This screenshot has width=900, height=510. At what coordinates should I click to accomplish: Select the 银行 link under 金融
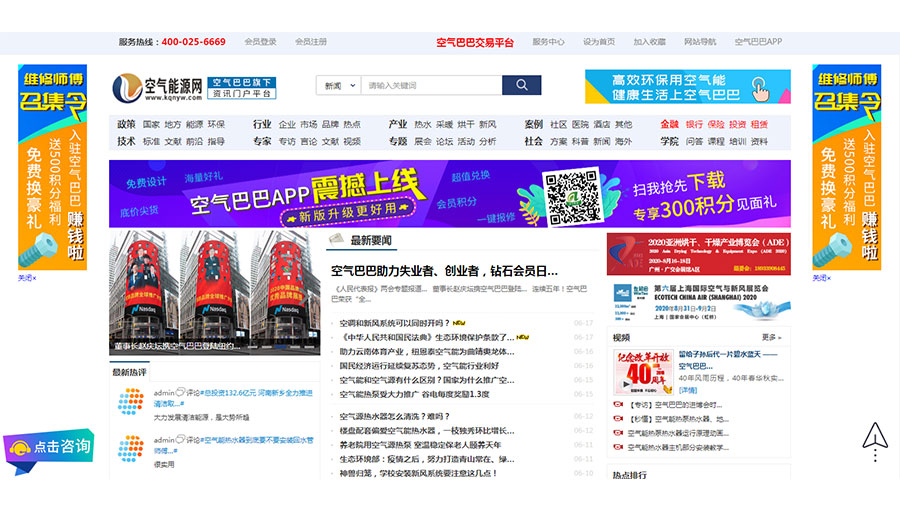(694, 124)
